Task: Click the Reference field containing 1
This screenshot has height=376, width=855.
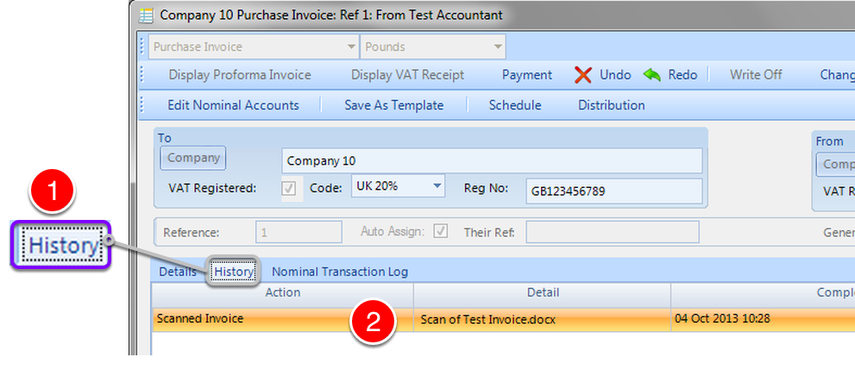Action: (299, 232)
